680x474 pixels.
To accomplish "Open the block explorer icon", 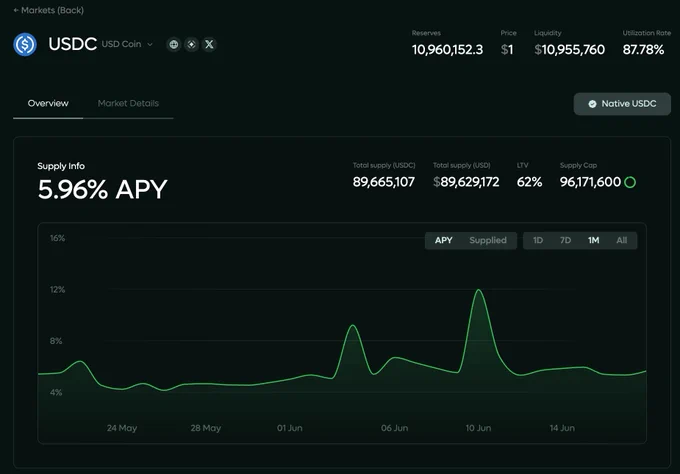I will [x=191, y=44].
